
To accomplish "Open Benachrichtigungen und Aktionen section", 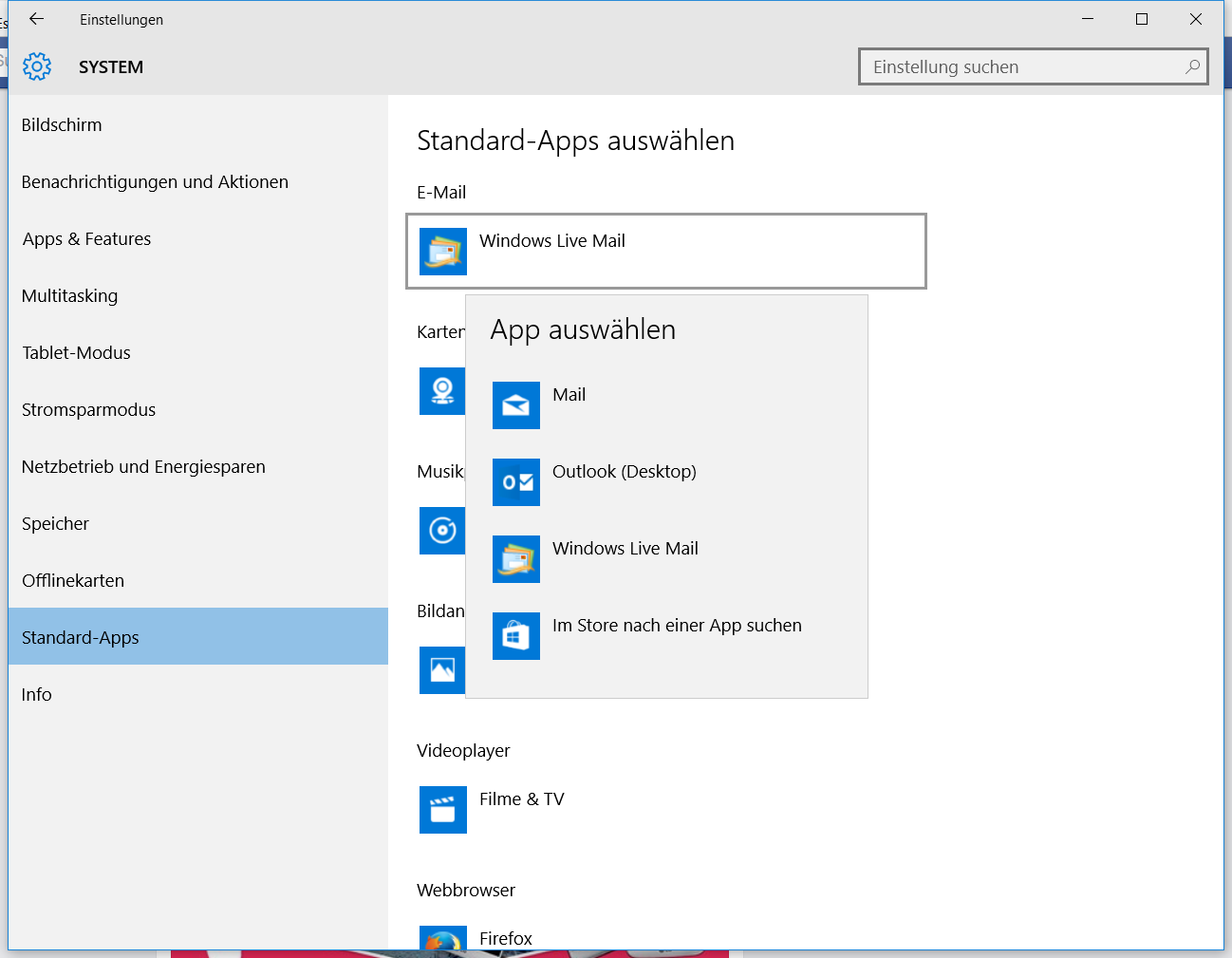I will 155,182.
